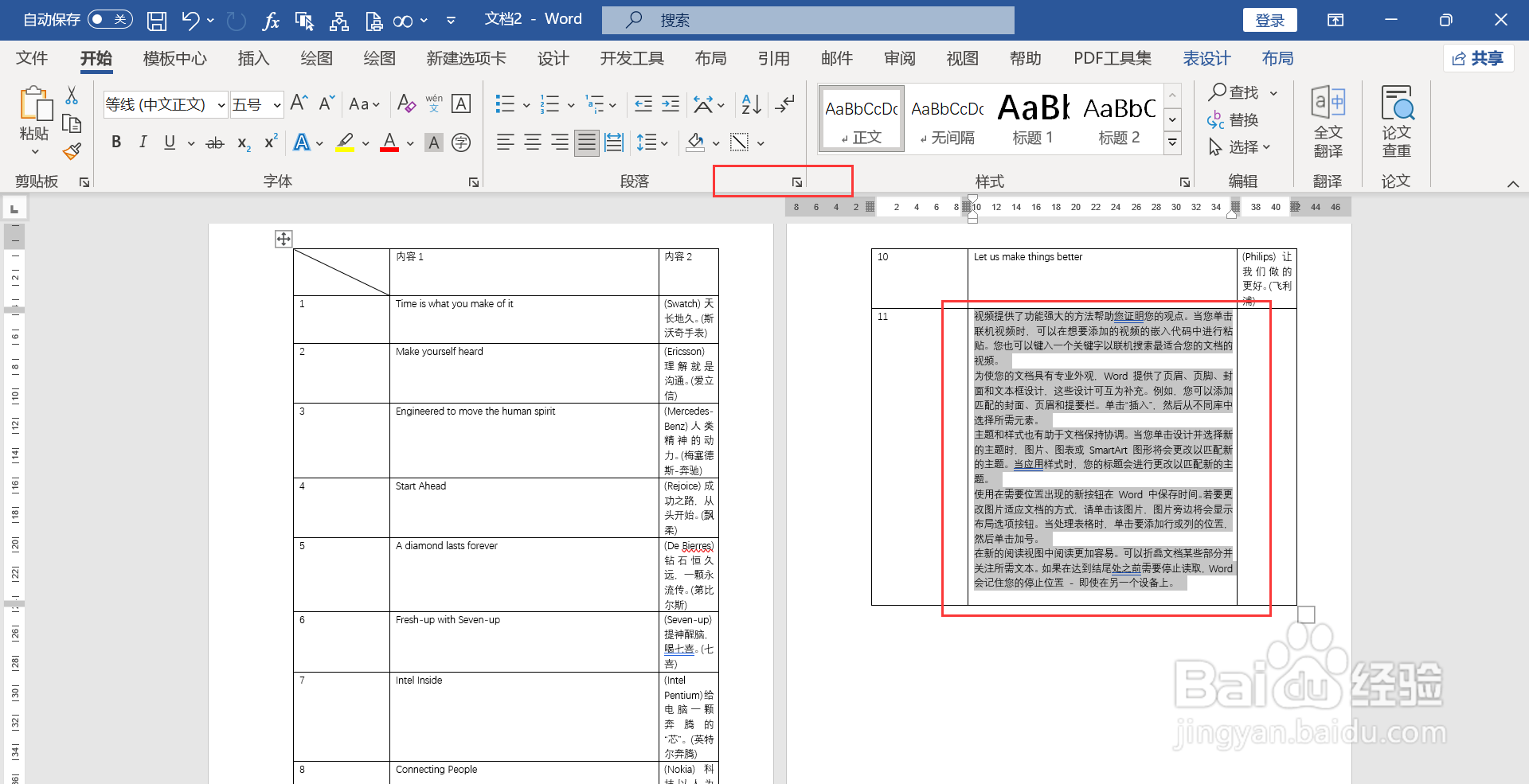
Task: Click the 共享 Share button
Action: click(1478, 58)
